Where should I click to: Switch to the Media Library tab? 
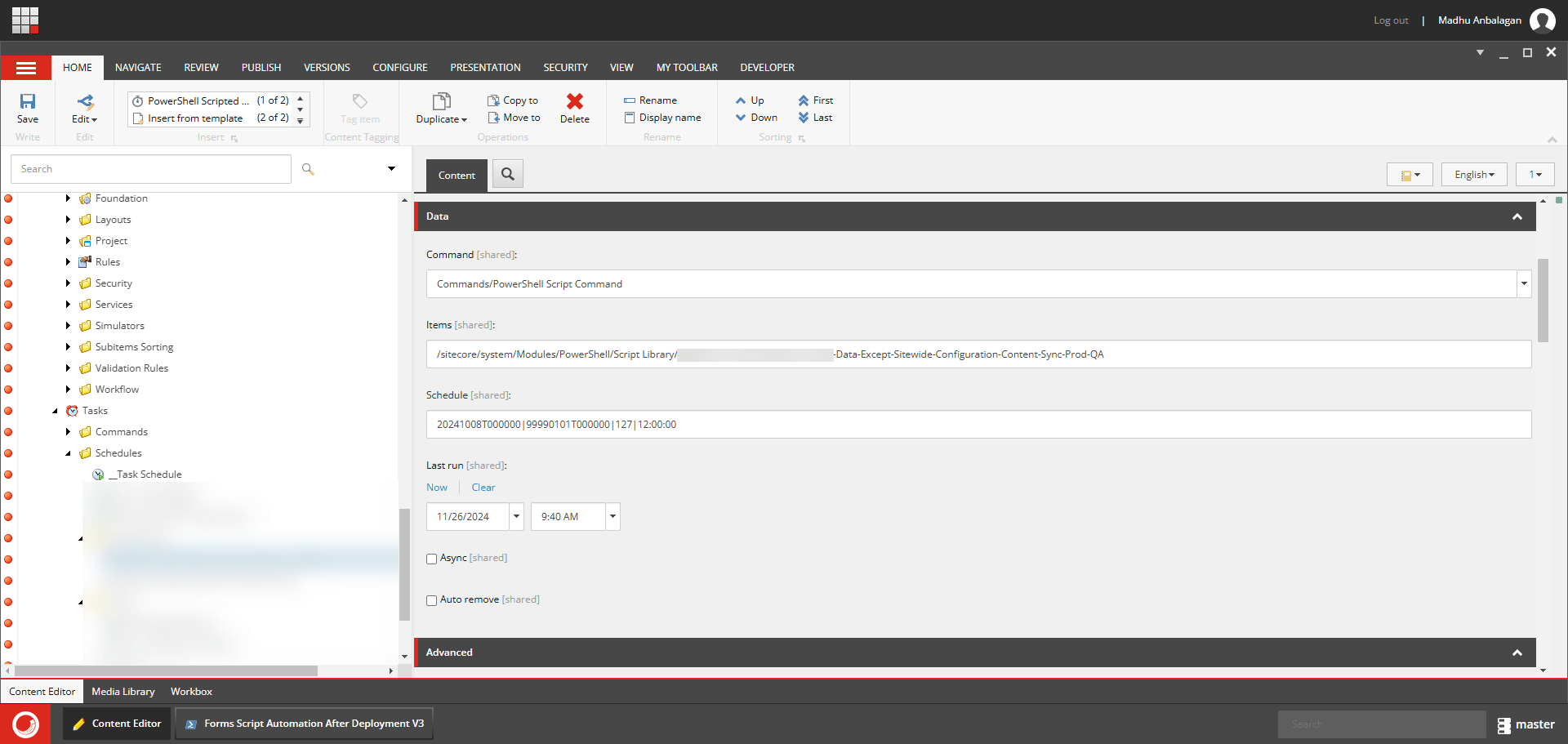122,692
